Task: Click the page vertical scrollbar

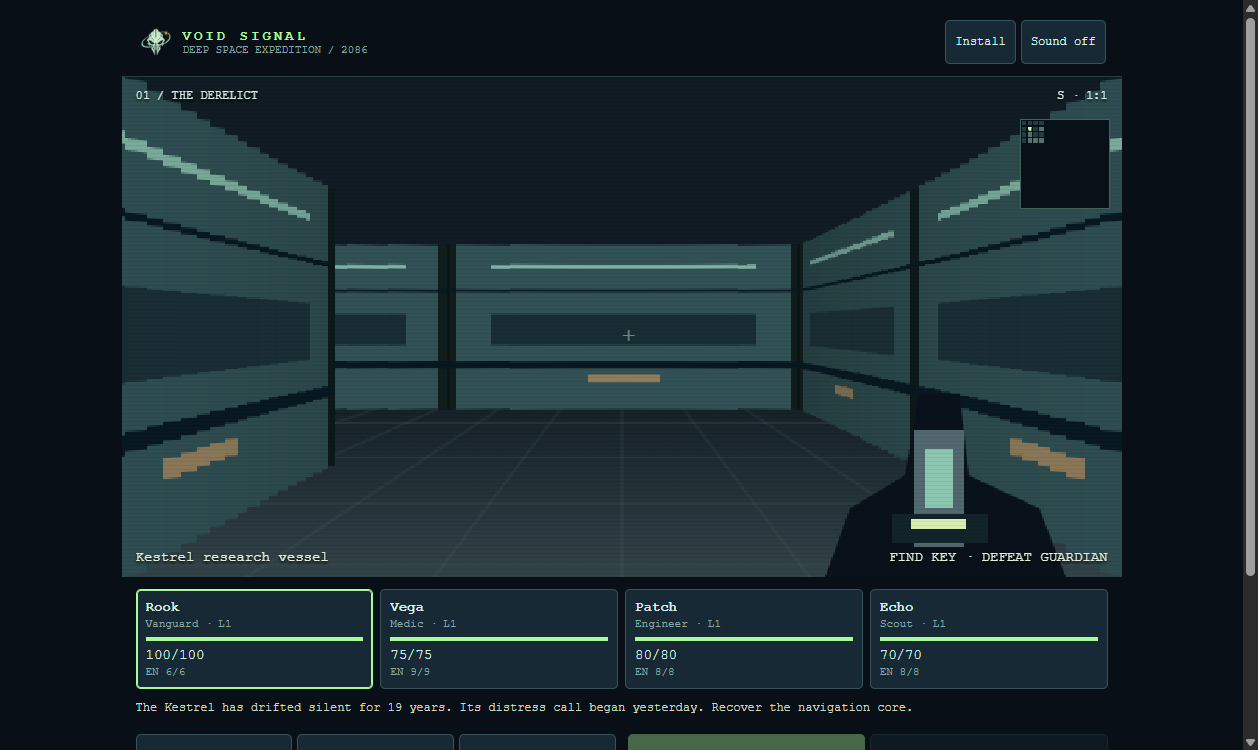Action: (x=1250, y=296)
